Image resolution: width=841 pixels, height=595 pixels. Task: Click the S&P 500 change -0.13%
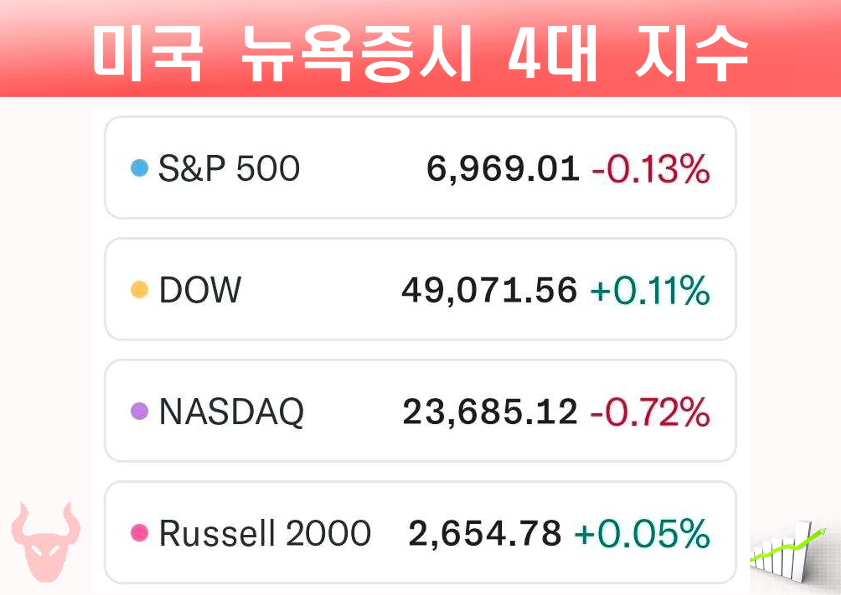pos(651,169)
